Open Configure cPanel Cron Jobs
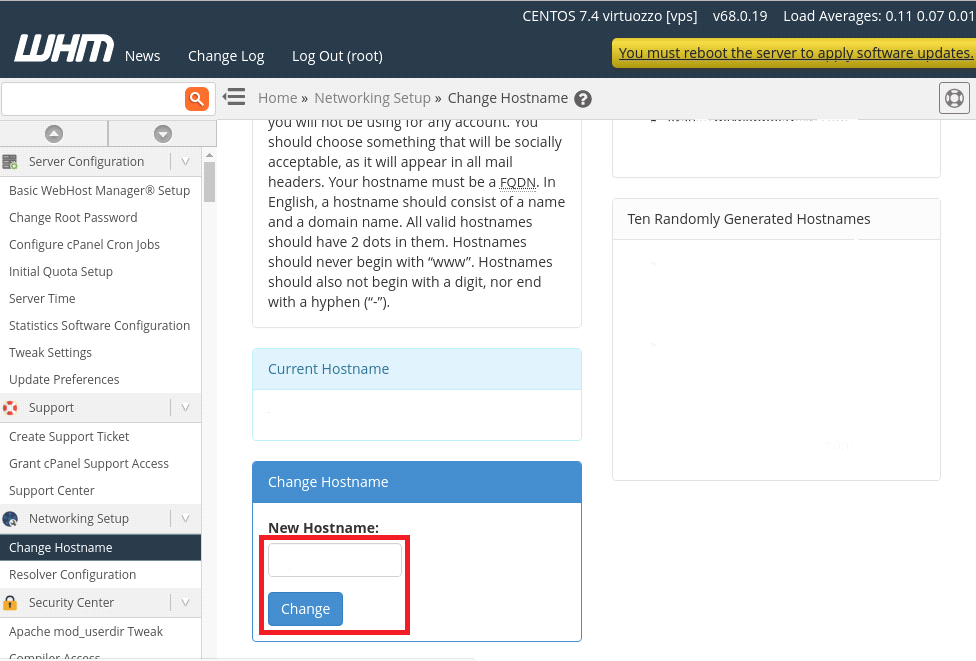This screenshot has width=976, height=661. coord(84,245)
